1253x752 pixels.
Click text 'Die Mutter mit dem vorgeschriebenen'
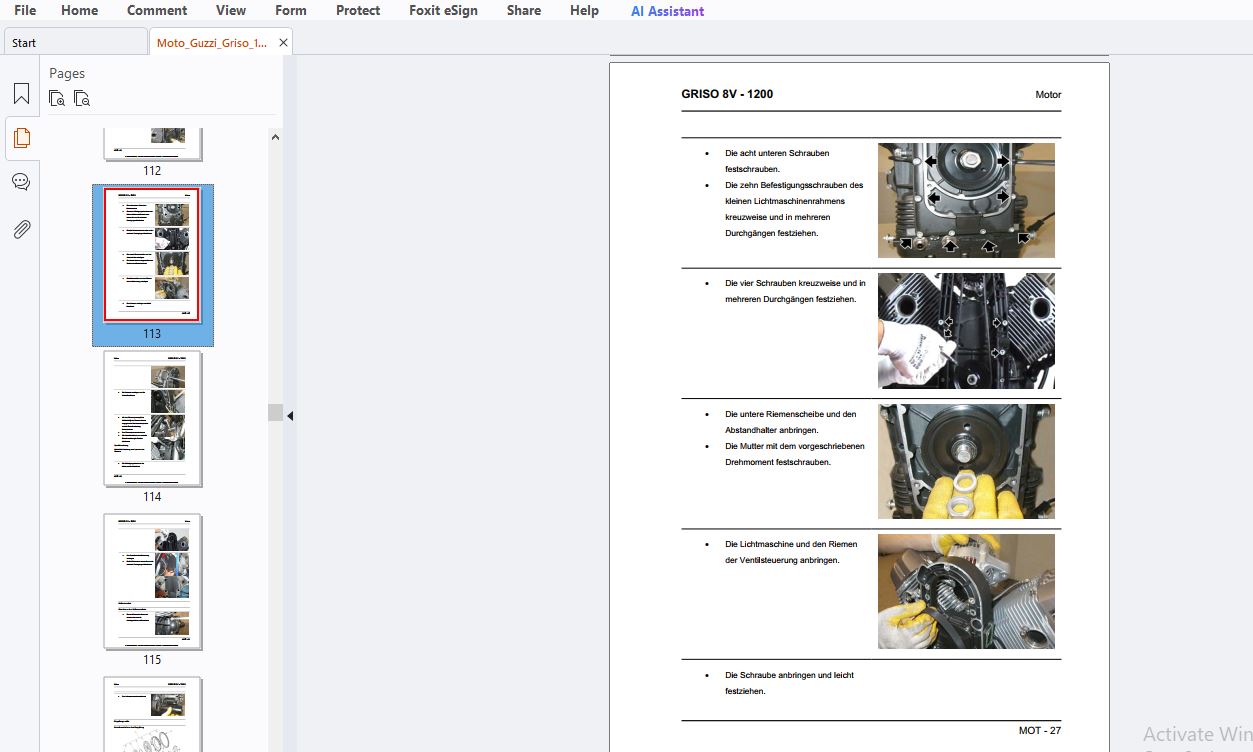pos(795,446)
